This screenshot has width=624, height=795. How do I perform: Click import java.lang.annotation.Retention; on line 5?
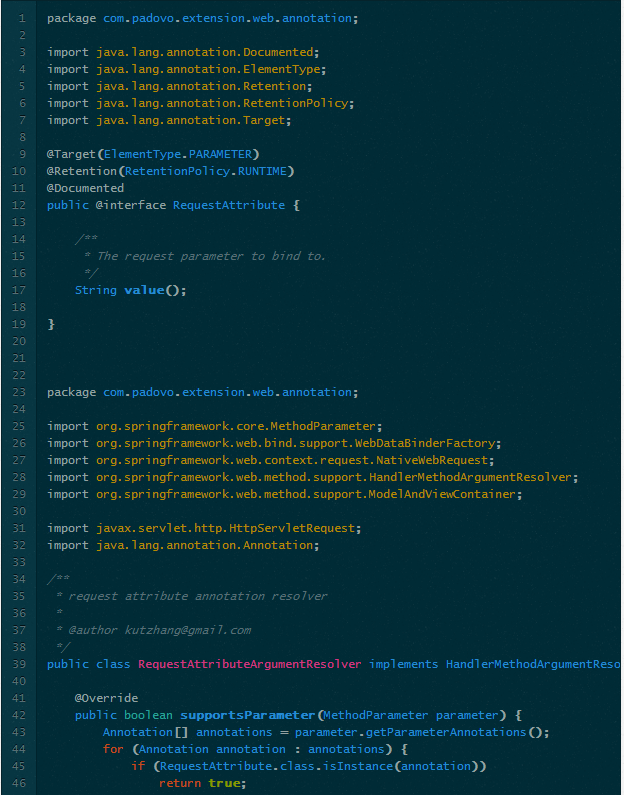click(x=180, y=86)
